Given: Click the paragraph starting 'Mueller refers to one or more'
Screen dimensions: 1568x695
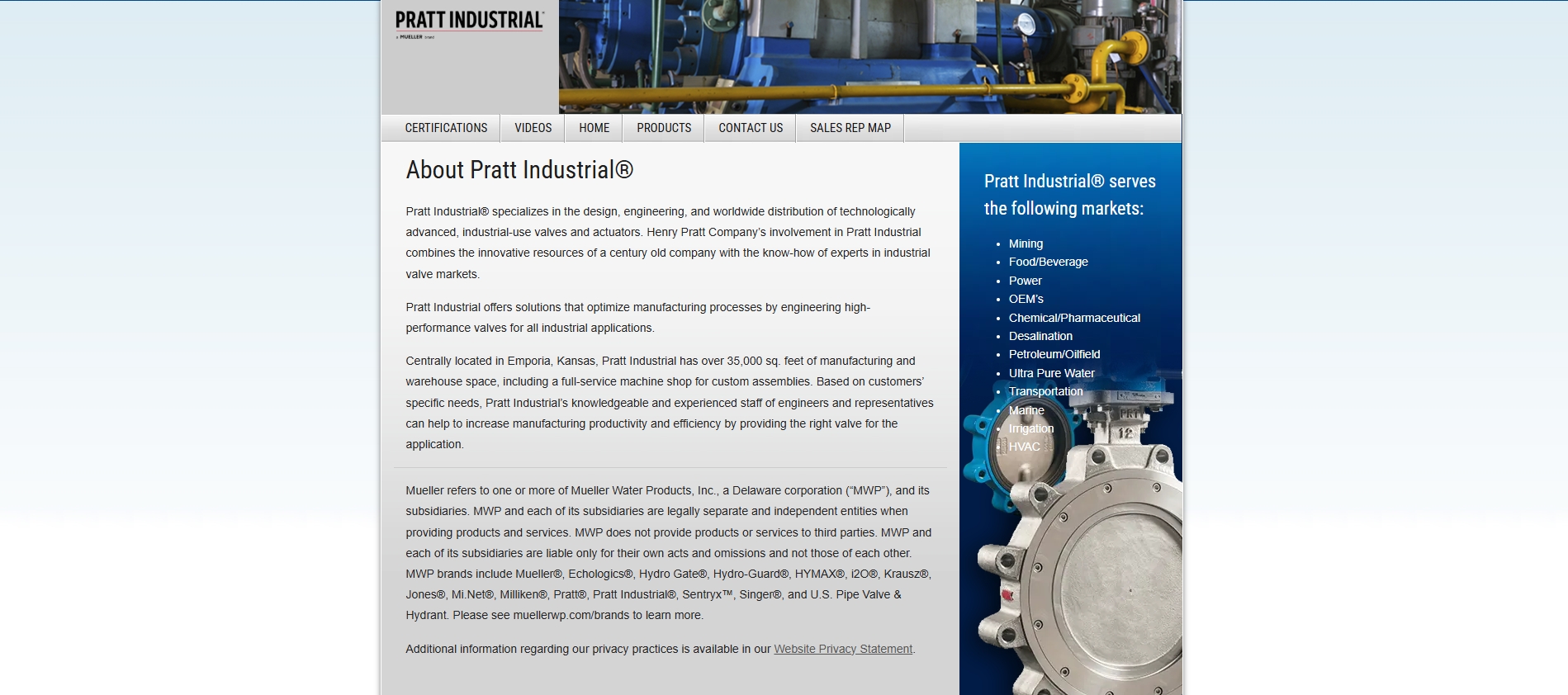Looking at the screenshot, I should tap(670, 553).
